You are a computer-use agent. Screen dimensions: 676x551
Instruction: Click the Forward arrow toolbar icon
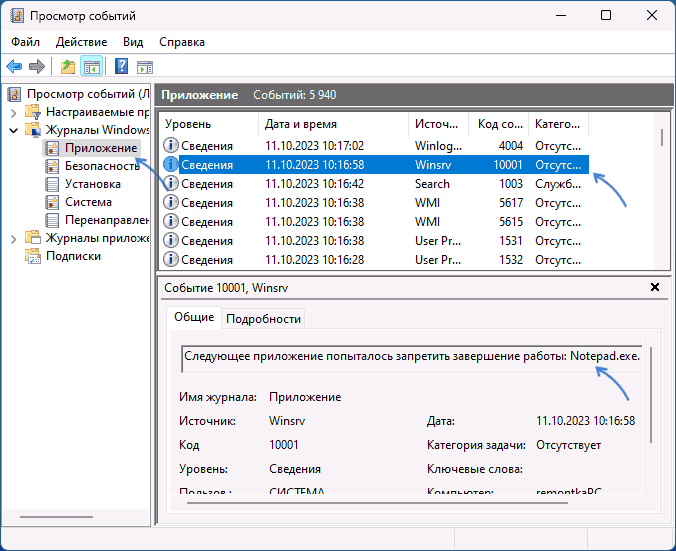[x=37, y=67]
